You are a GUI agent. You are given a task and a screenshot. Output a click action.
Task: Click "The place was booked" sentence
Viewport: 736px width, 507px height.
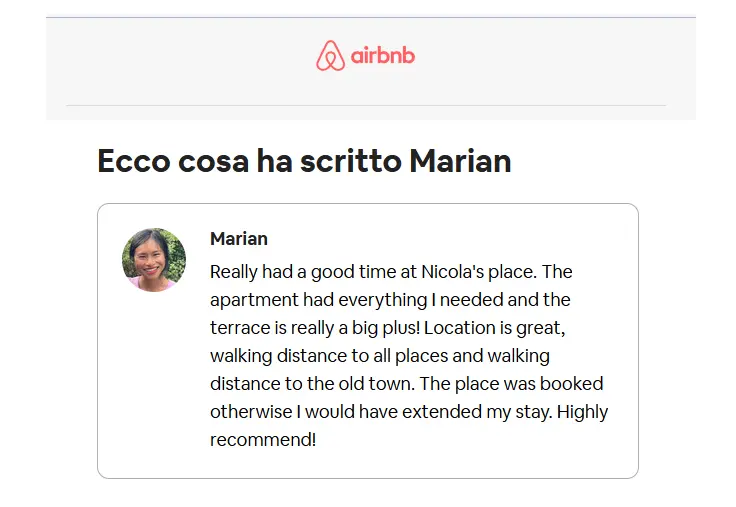pos(511,384)
